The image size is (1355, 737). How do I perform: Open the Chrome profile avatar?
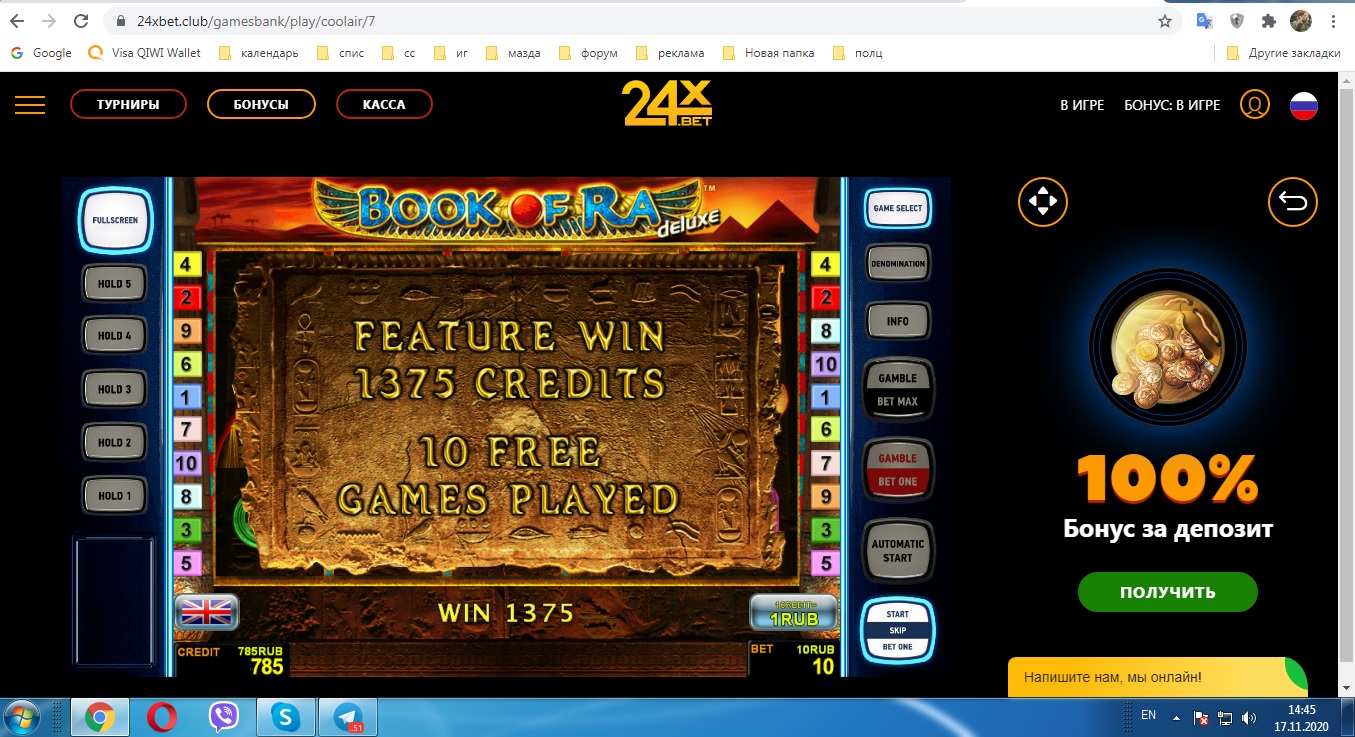[1301, 21]
